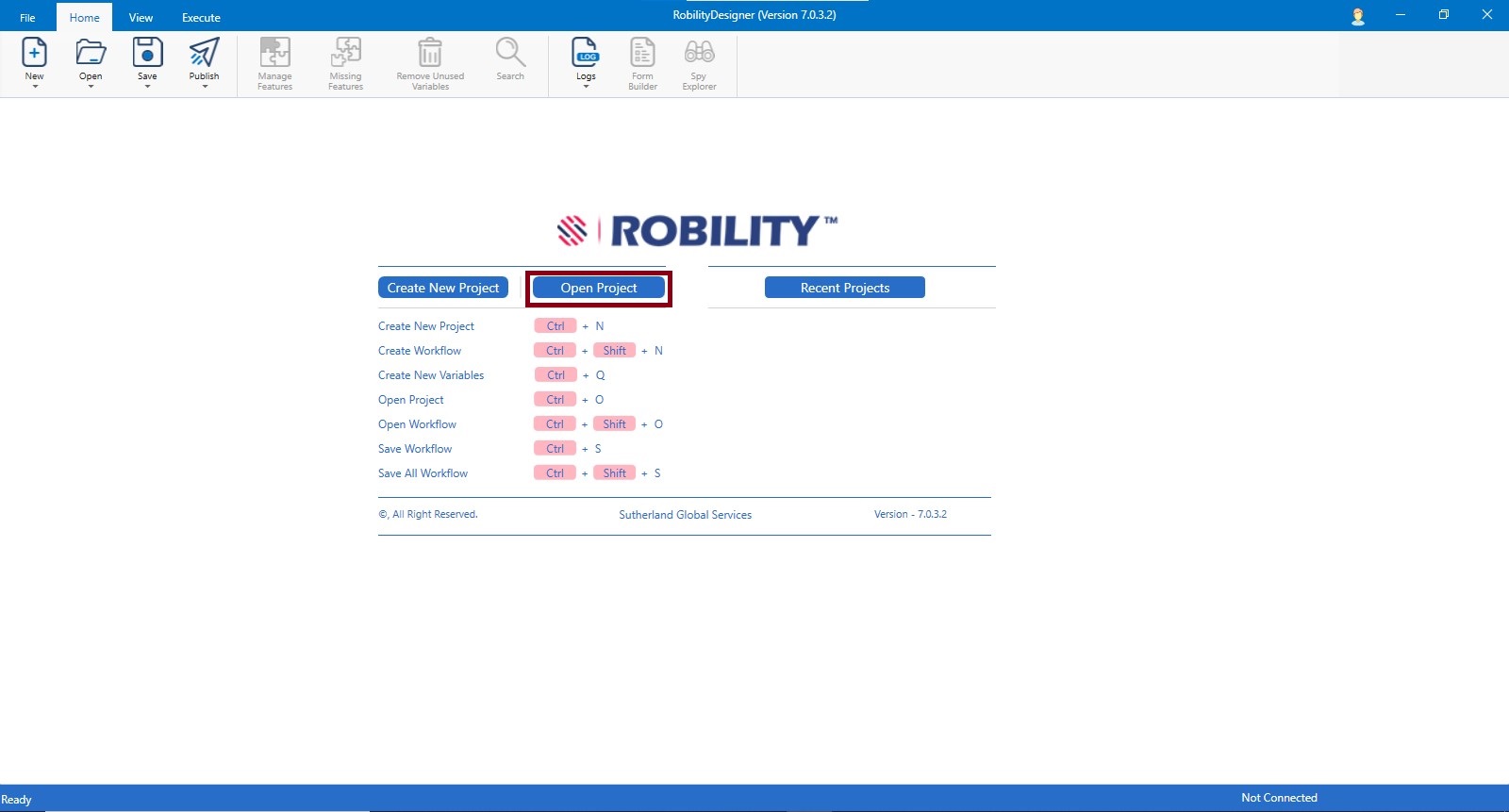Expand the dropdown arrow under New
Image resolution: width=1509 pixels, height=812 pixels.
click(x=35, y=87)
